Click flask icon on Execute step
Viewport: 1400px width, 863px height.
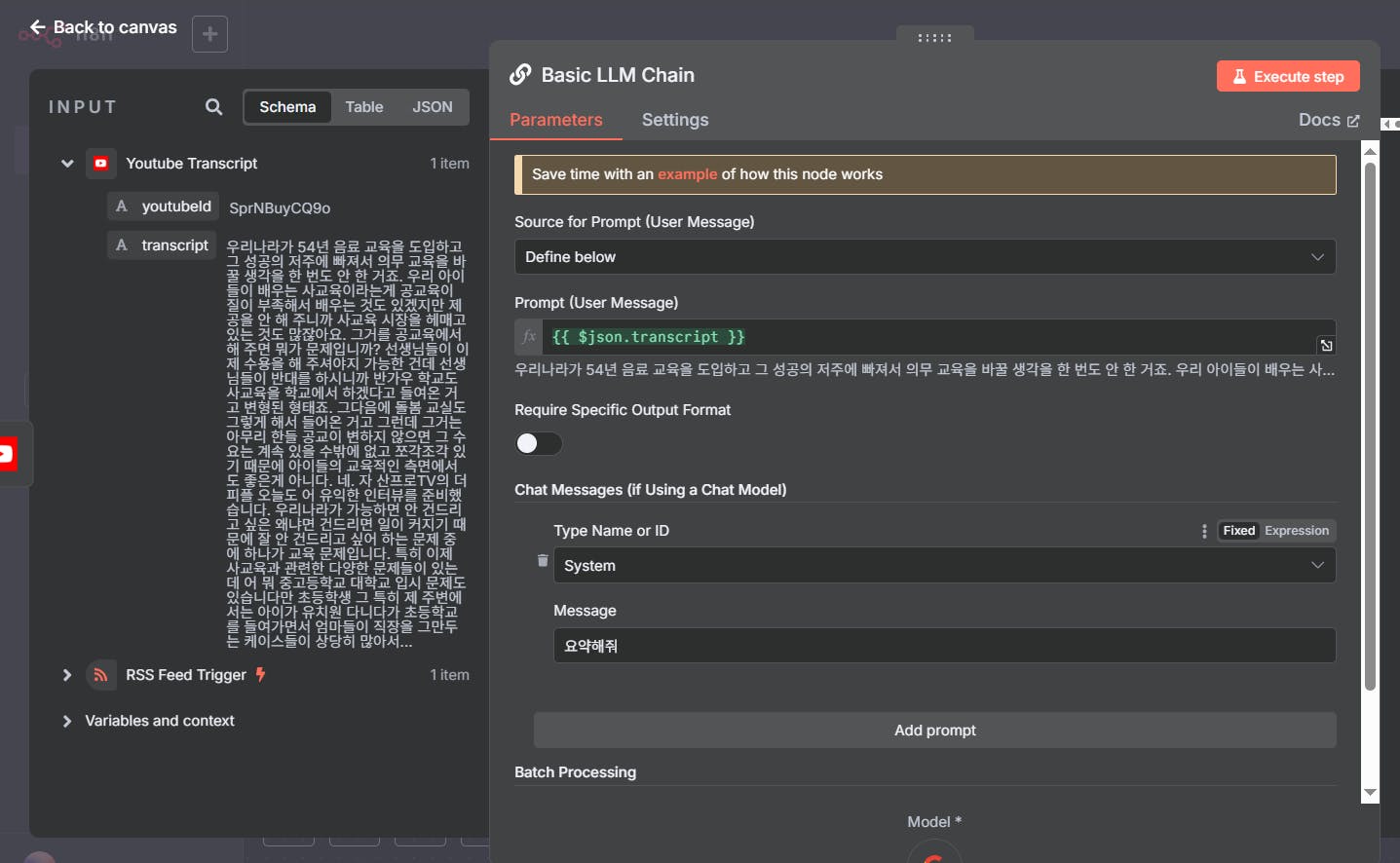(x=1239, y=77)
